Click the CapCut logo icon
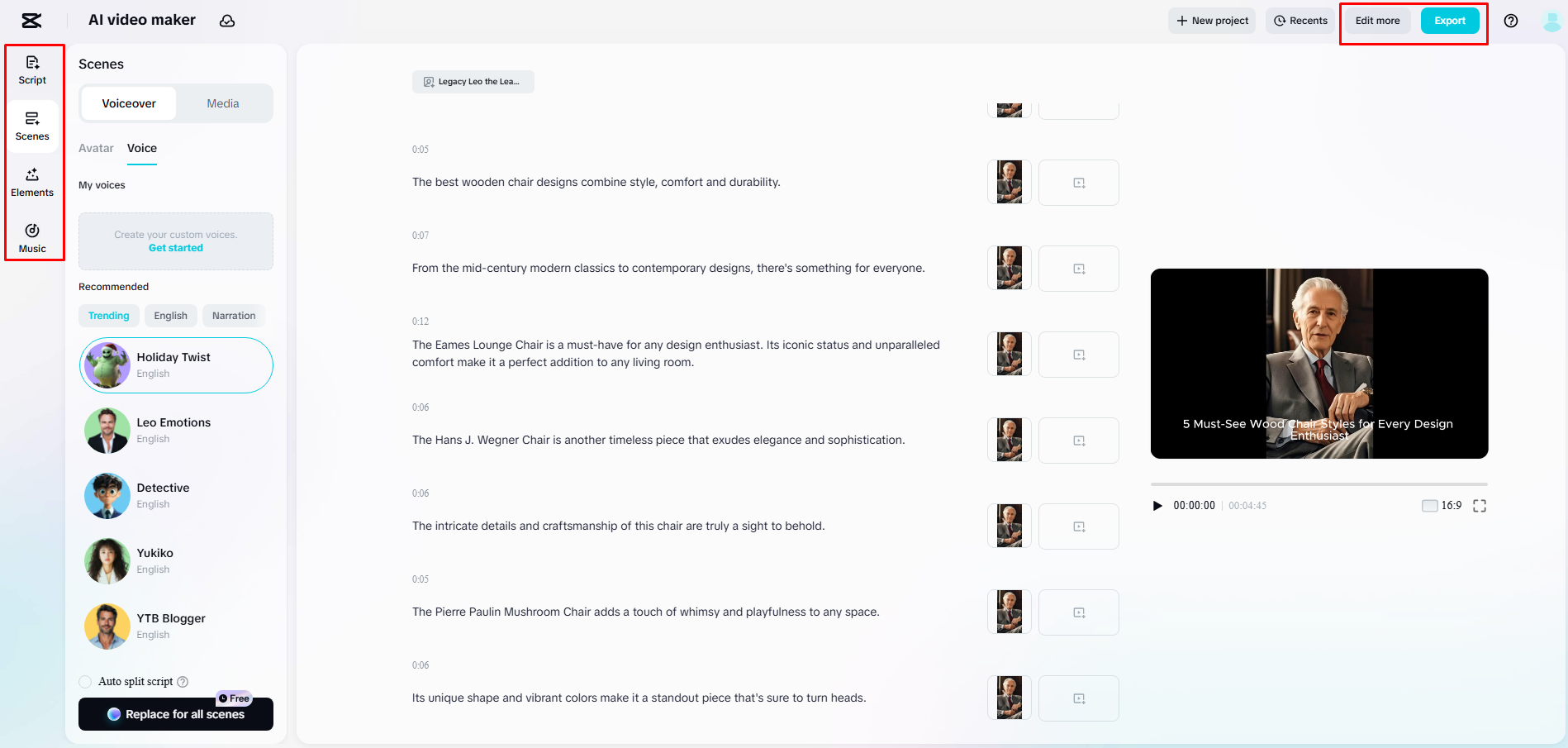The height and width of the screenshot is (748, 1568). tap(31, 21)
